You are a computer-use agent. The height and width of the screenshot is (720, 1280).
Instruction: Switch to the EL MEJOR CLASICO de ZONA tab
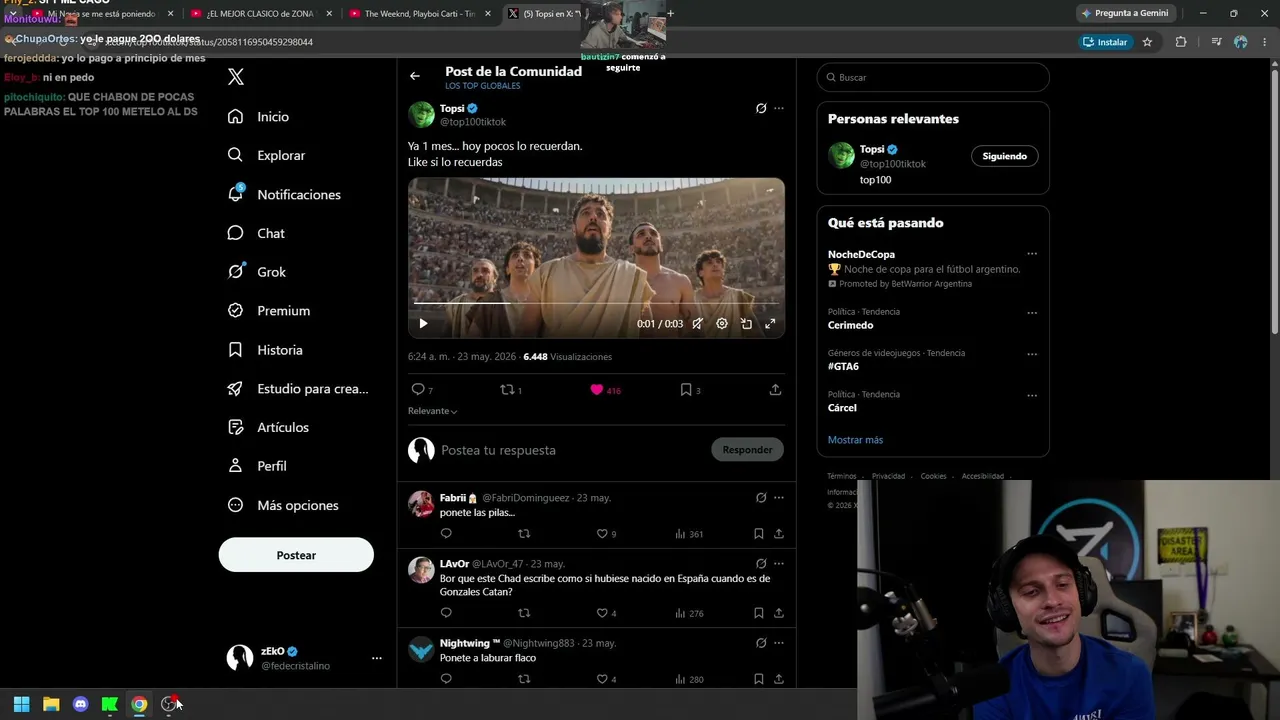click(x=262, y=14)
